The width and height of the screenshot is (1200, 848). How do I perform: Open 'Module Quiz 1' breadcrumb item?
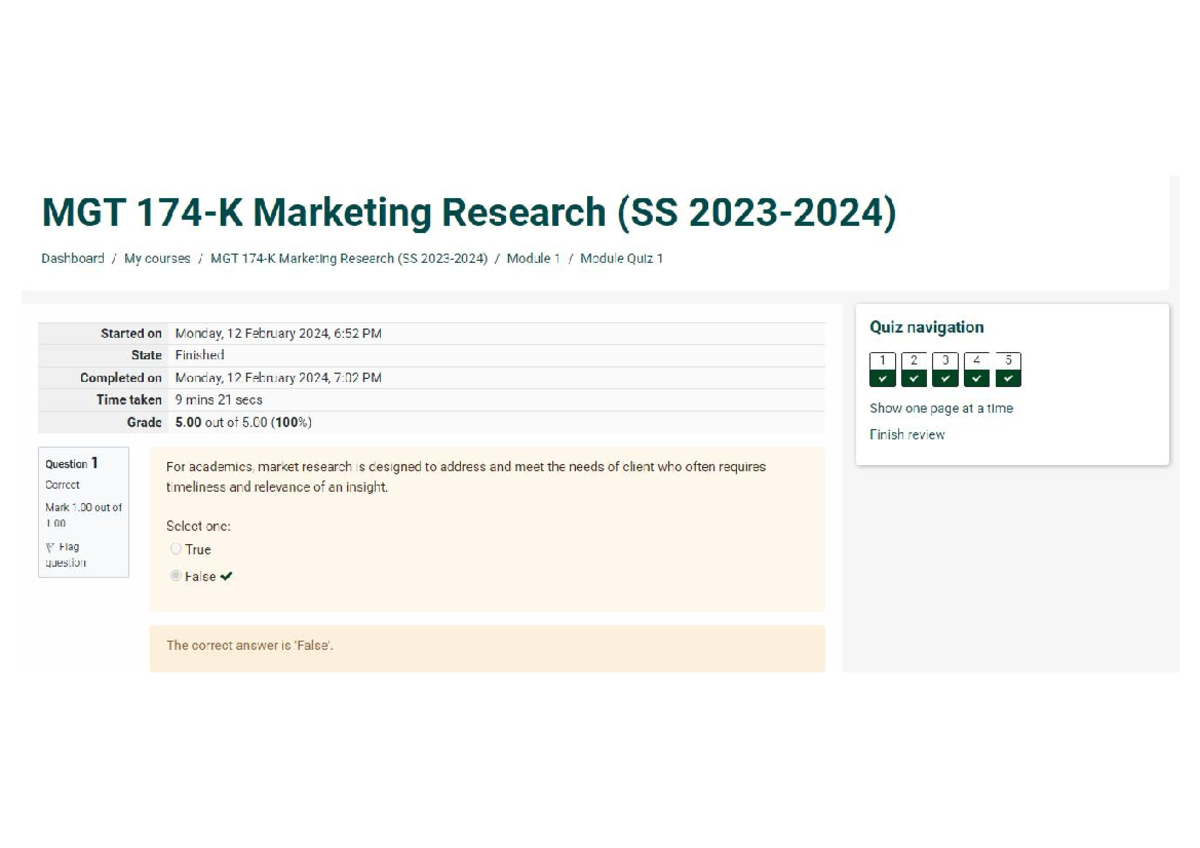click(622, 258)
